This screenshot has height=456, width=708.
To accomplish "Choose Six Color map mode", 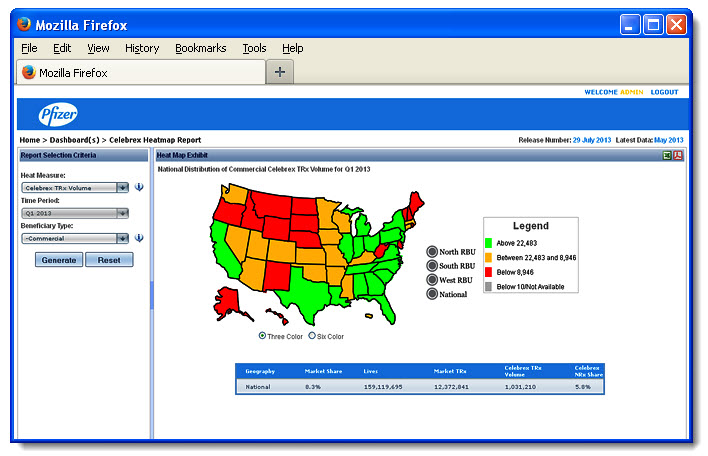I will (x=312, y=336).
